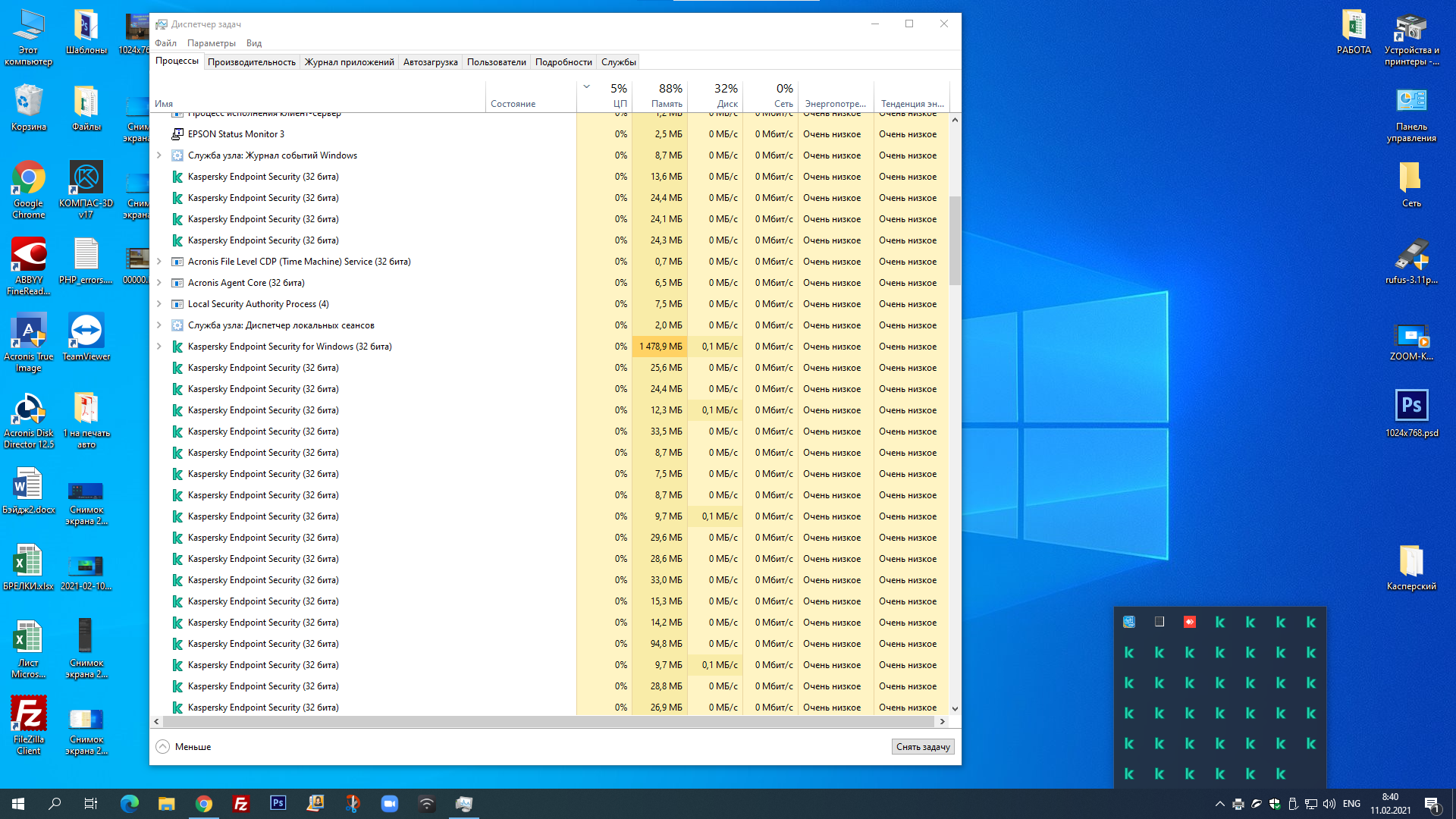This screenshot has width=1456, height=819.
Task: Expand Acronis Agent Core process
Action: tap(159, 283)
